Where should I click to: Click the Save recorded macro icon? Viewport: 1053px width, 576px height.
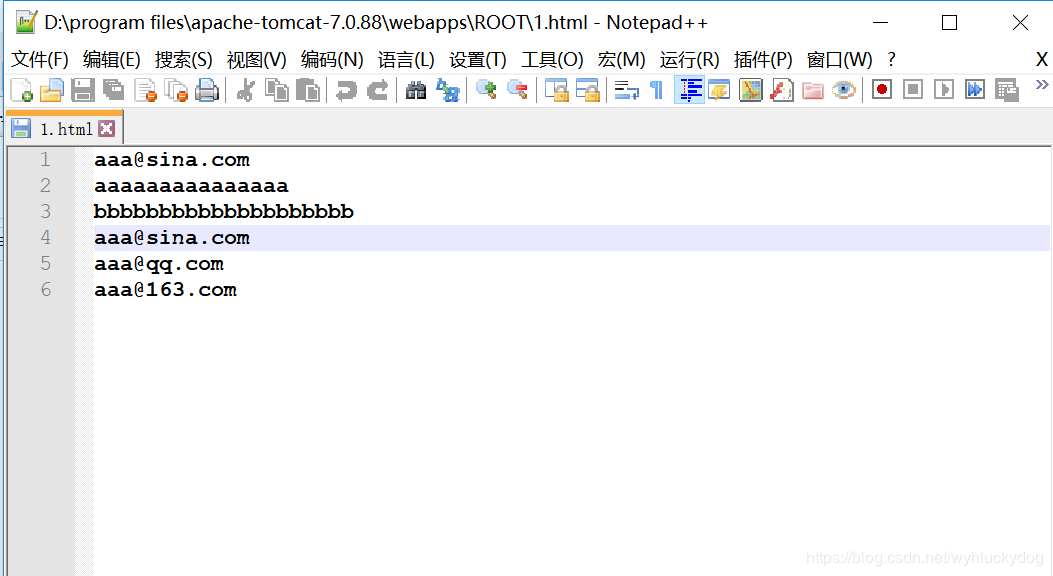pos(1007,89)
